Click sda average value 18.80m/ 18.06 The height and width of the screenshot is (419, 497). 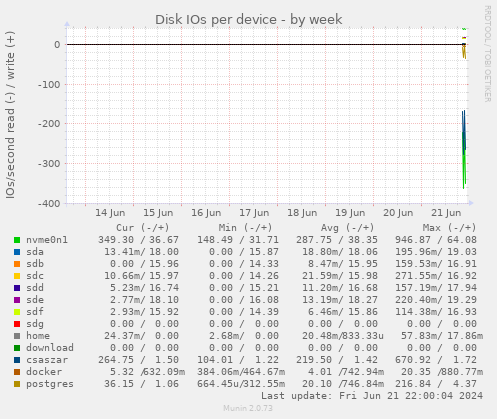coord(340,252)
